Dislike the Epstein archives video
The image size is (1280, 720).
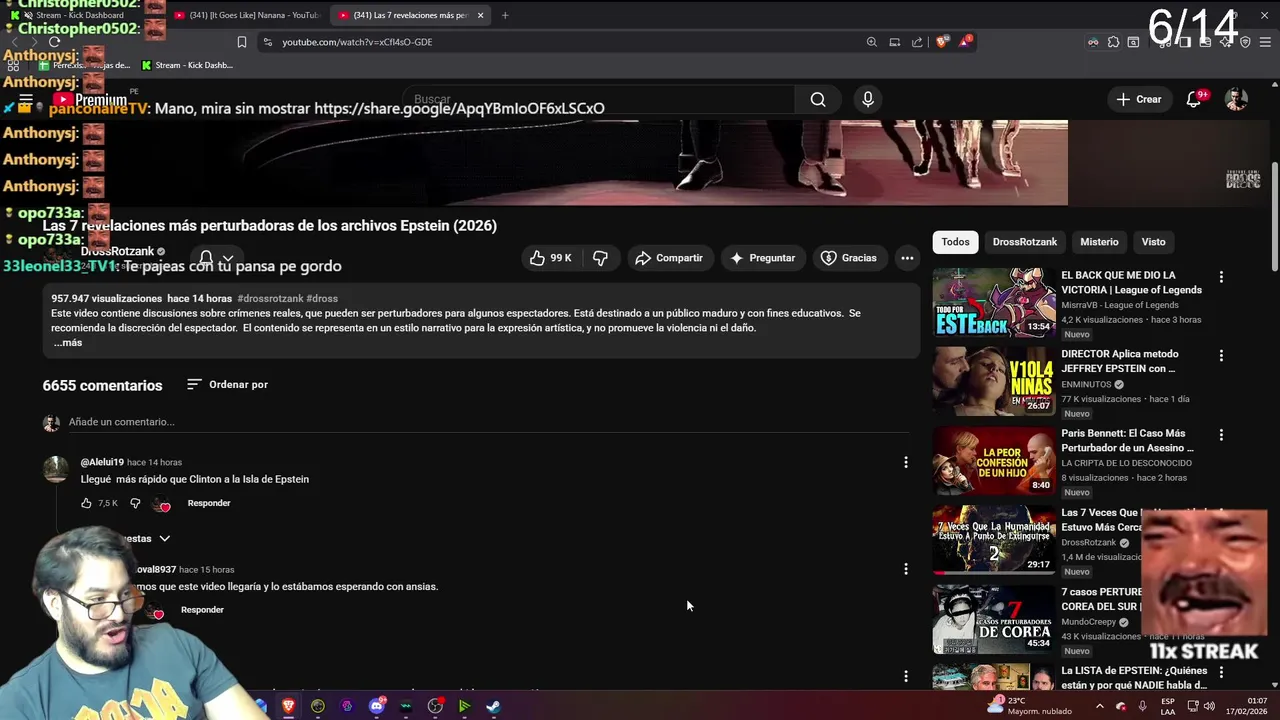[600, 258]
